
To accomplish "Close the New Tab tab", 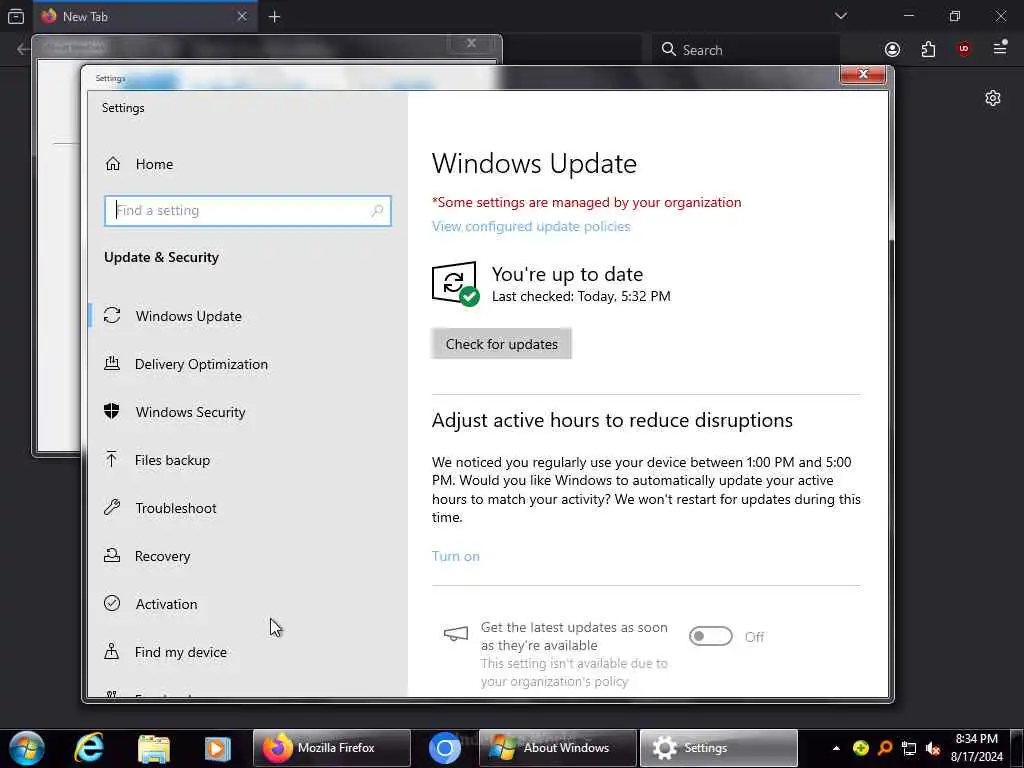I will click(x=242, y=16).
